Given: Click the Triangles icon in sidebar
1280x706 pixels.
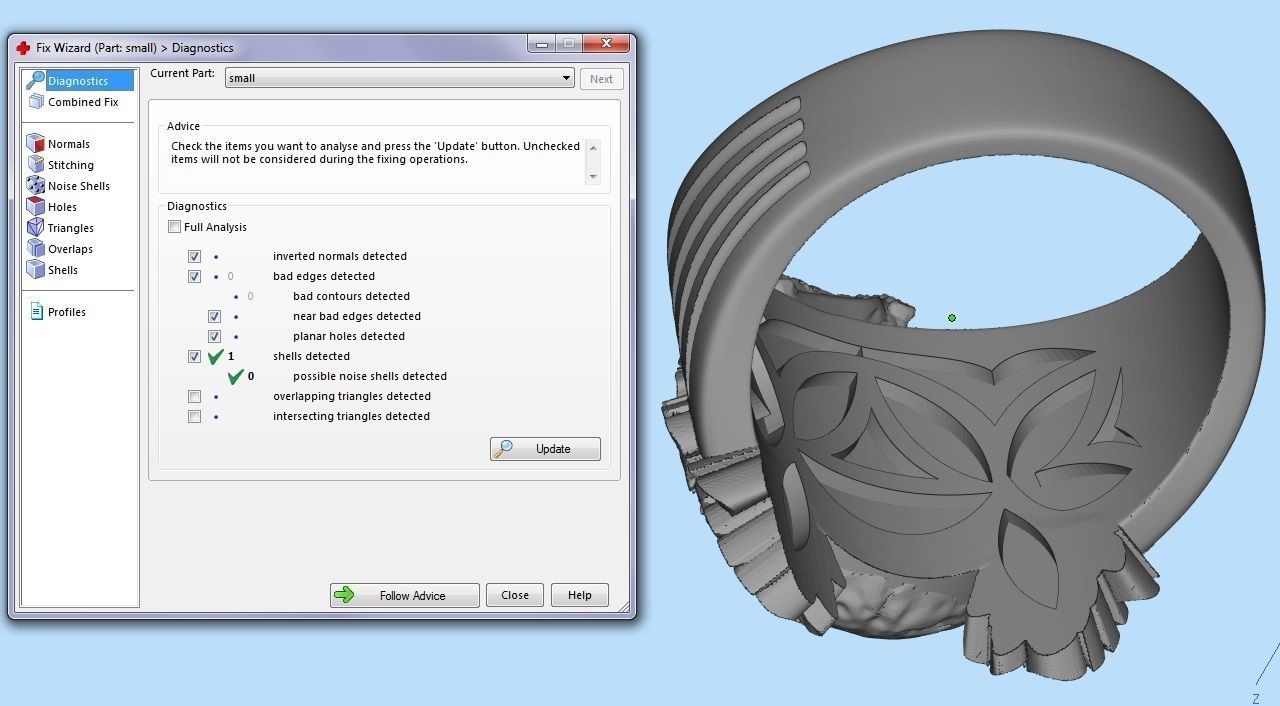Looking at the screenshot, I should pos(36,228).
